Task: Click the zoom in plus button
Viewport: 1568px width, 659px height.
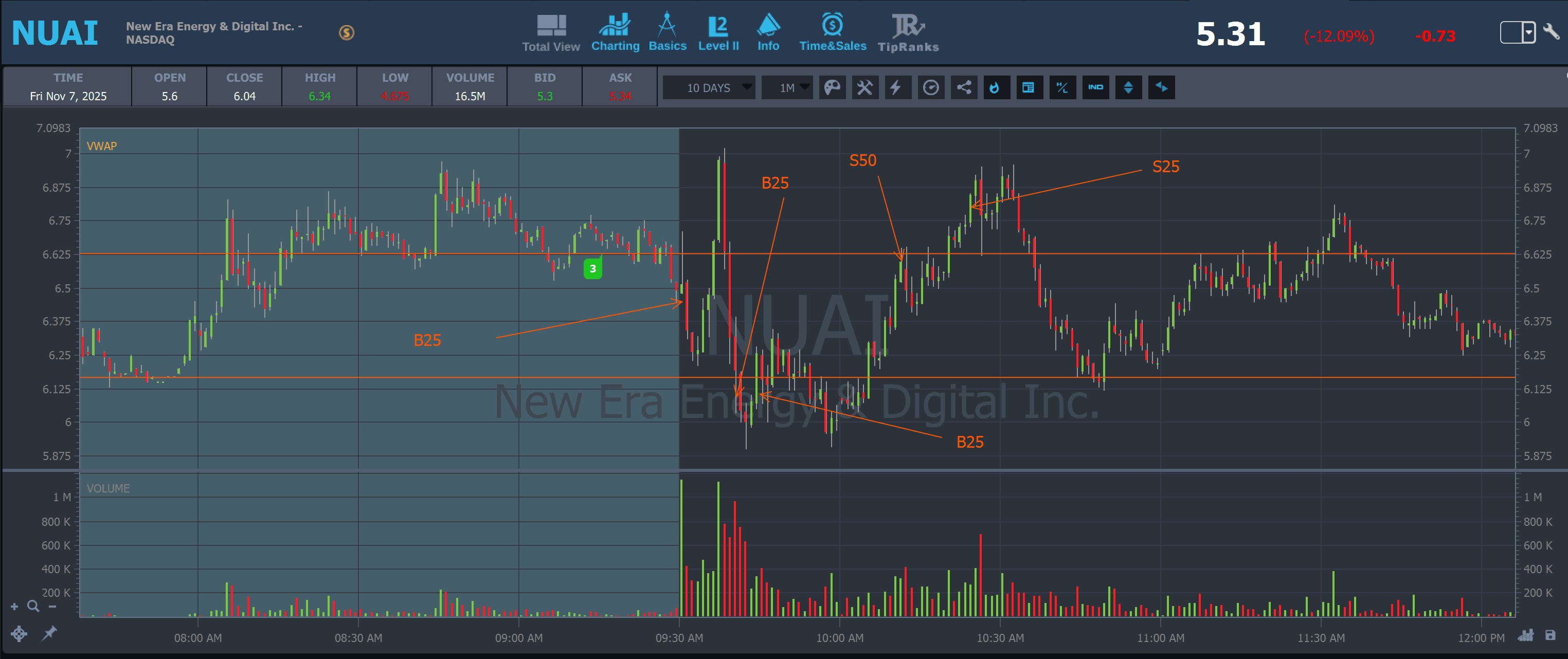Action: 14,606
